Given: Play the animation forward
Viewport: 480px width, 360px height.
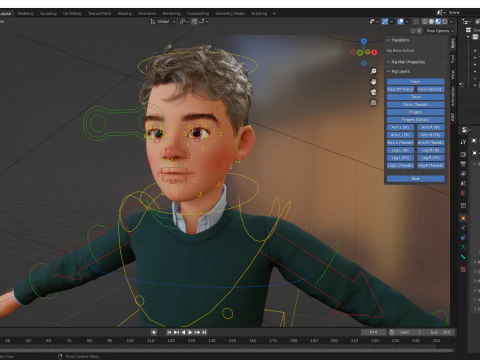Looking at the screenshot, I should point(190,332).
